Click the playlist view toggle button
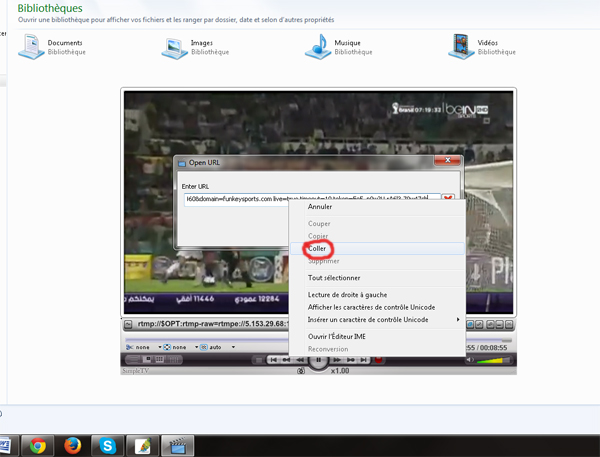Screen dimensions: 600x457 coord(134,360)
